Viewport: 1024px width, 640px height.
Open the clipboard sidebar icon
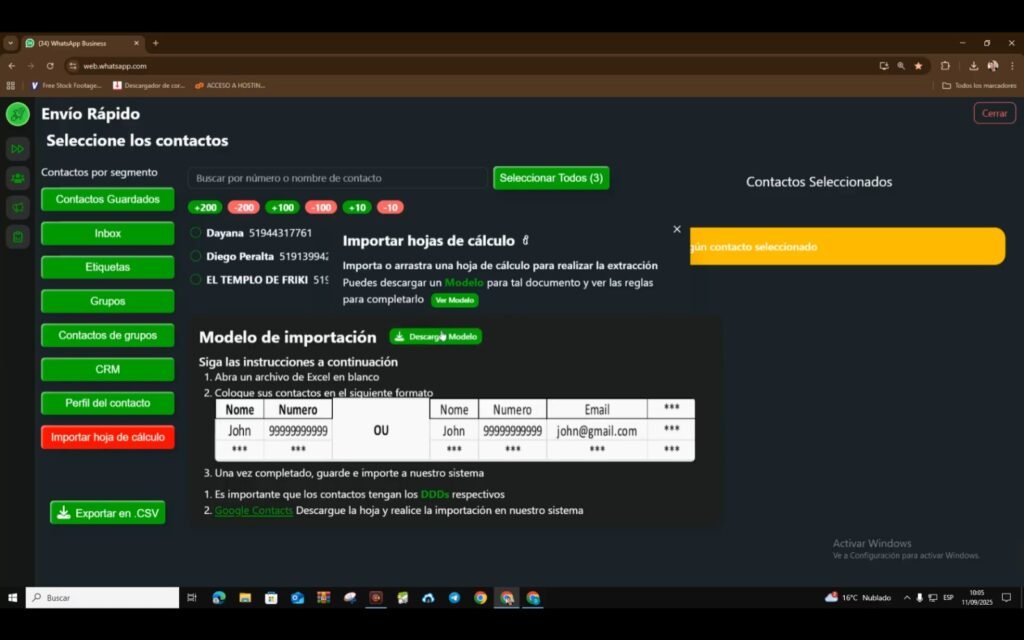(x=18, y=236)
